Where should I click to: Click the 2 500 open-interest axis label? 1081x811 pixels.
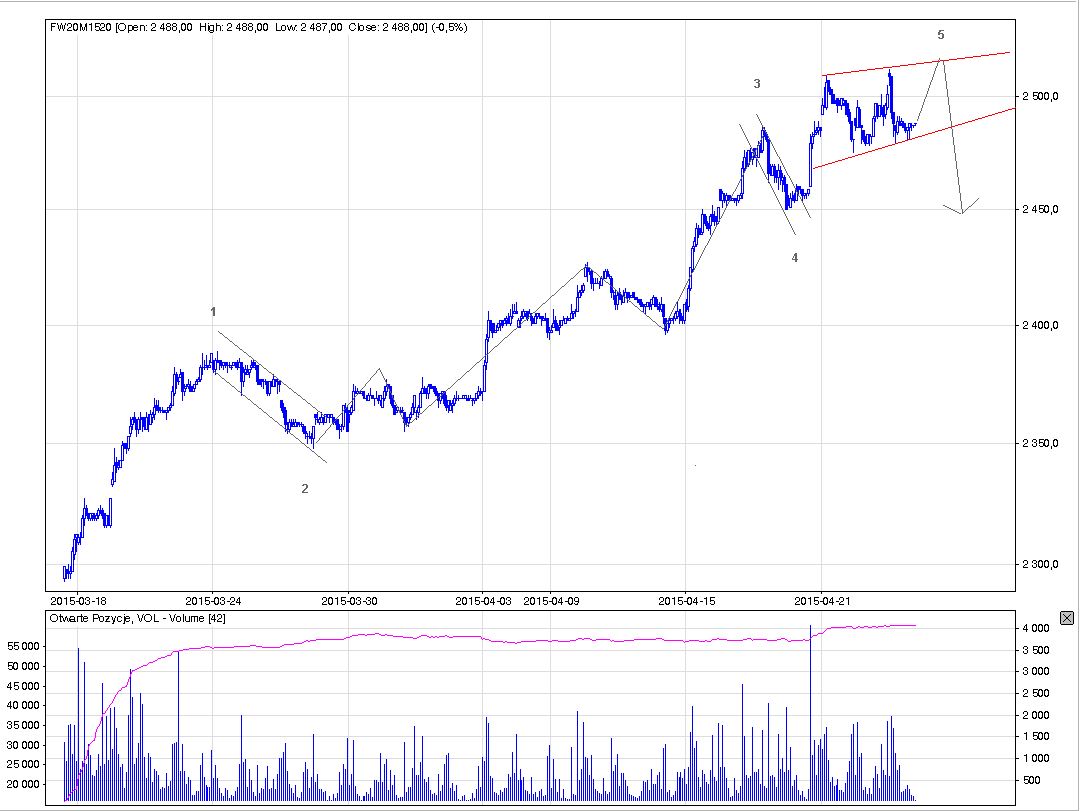[x=1036, y=694]
